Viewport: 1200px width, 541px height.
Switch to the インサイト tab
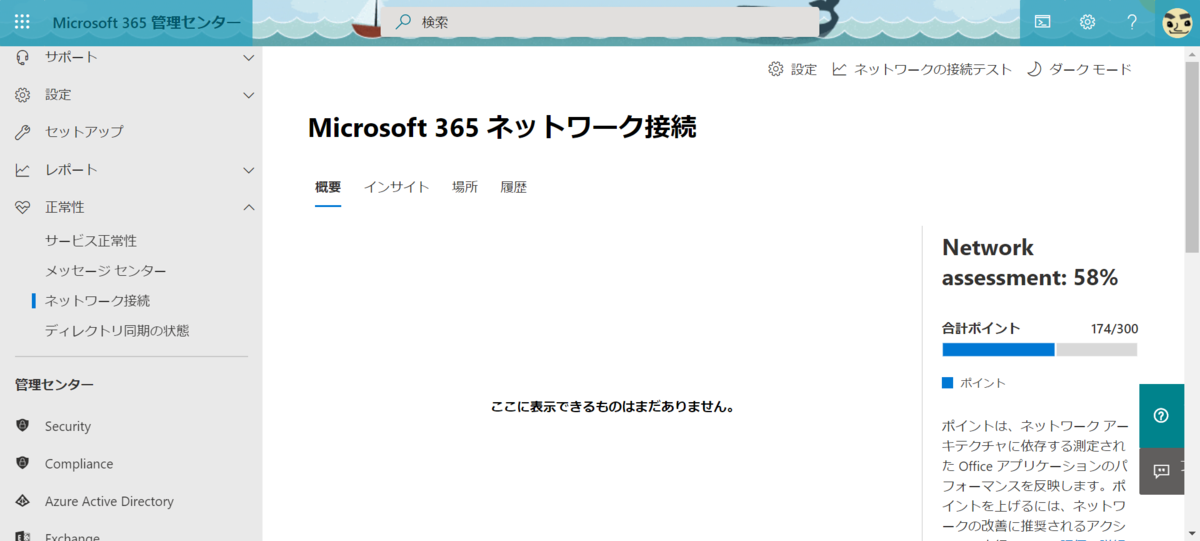[x=396, y=187]
